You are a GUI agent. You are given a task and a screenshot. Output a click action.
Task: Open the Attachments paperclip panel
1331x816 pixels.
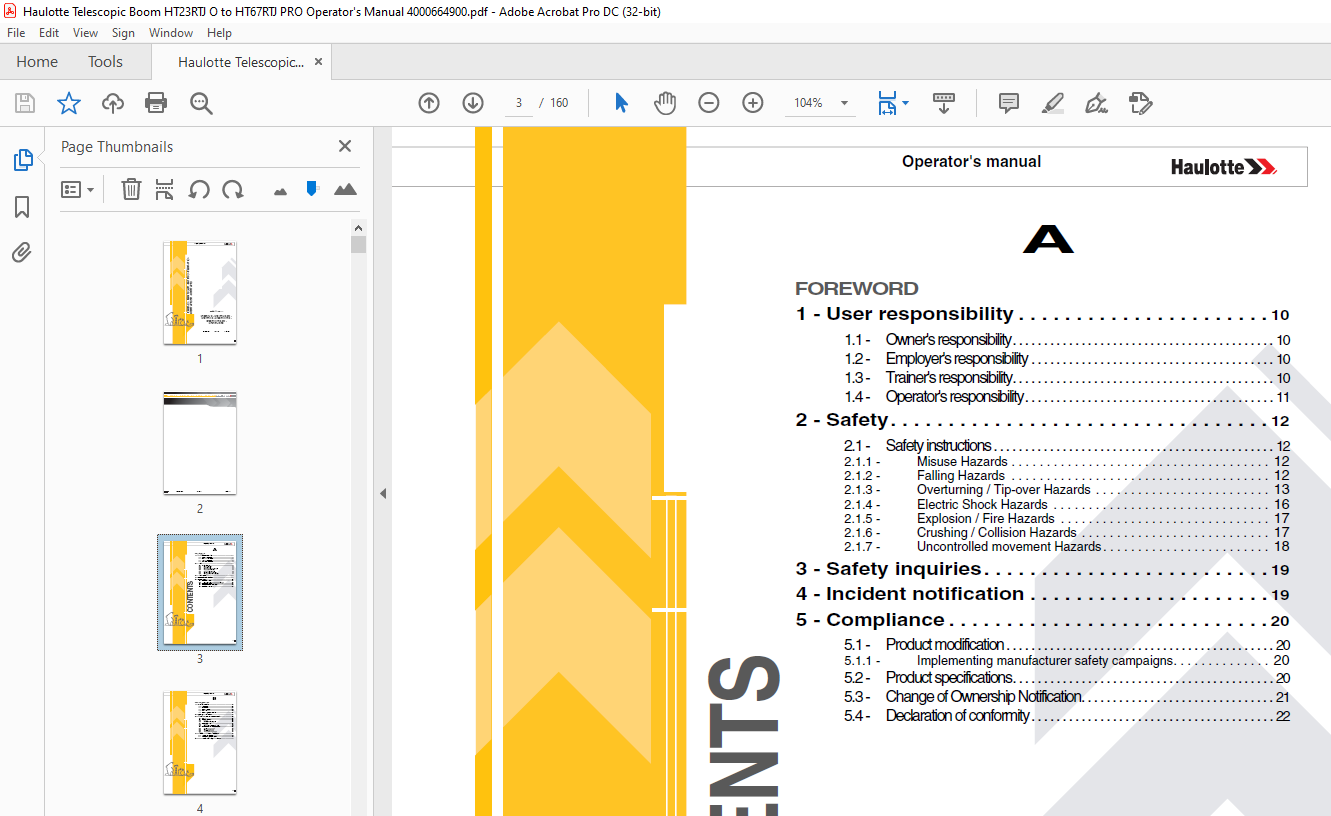pos(22,252)
